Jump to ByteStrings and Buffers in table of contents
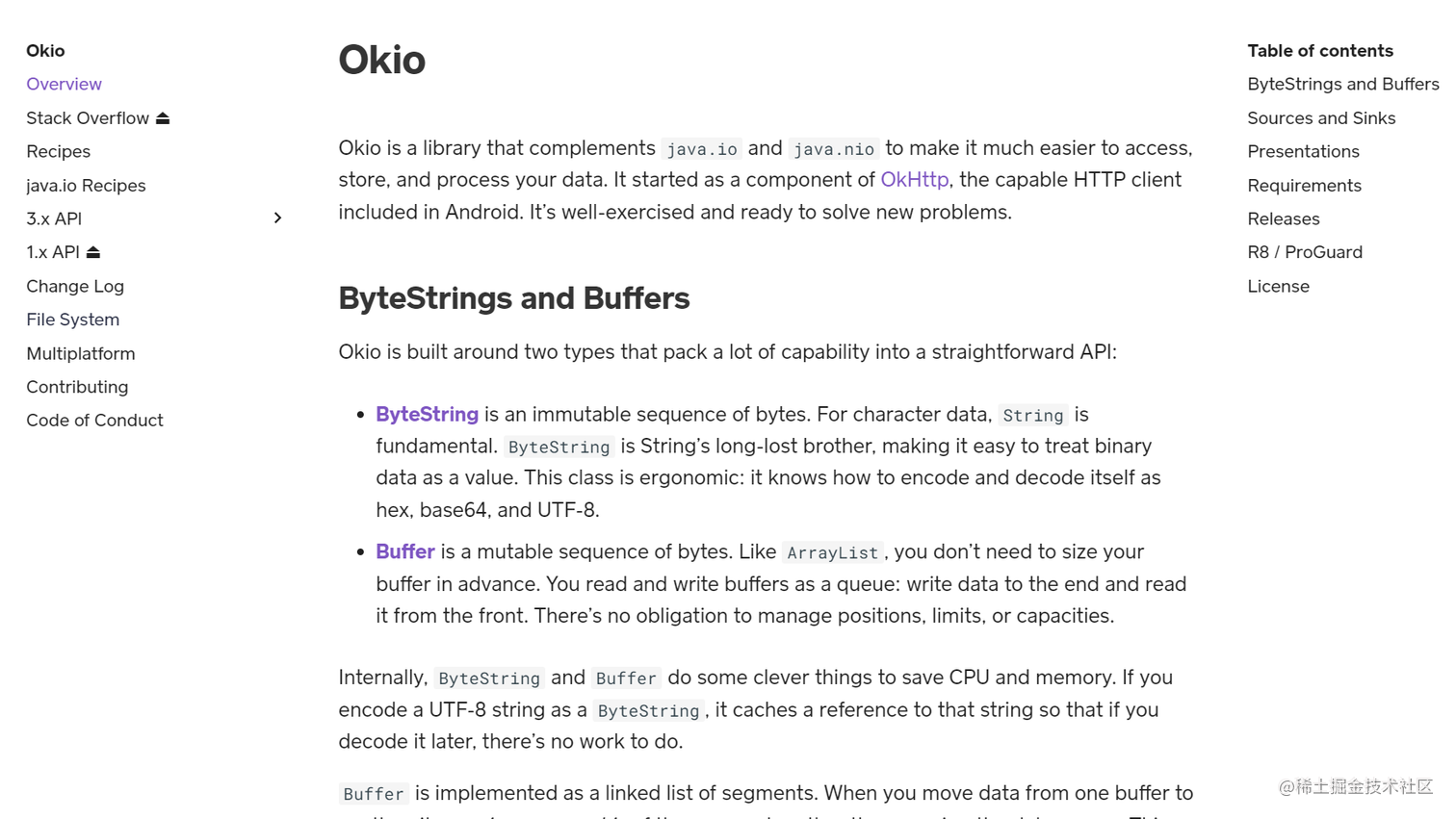The image size is (1456, 819). coord(1342,84)
